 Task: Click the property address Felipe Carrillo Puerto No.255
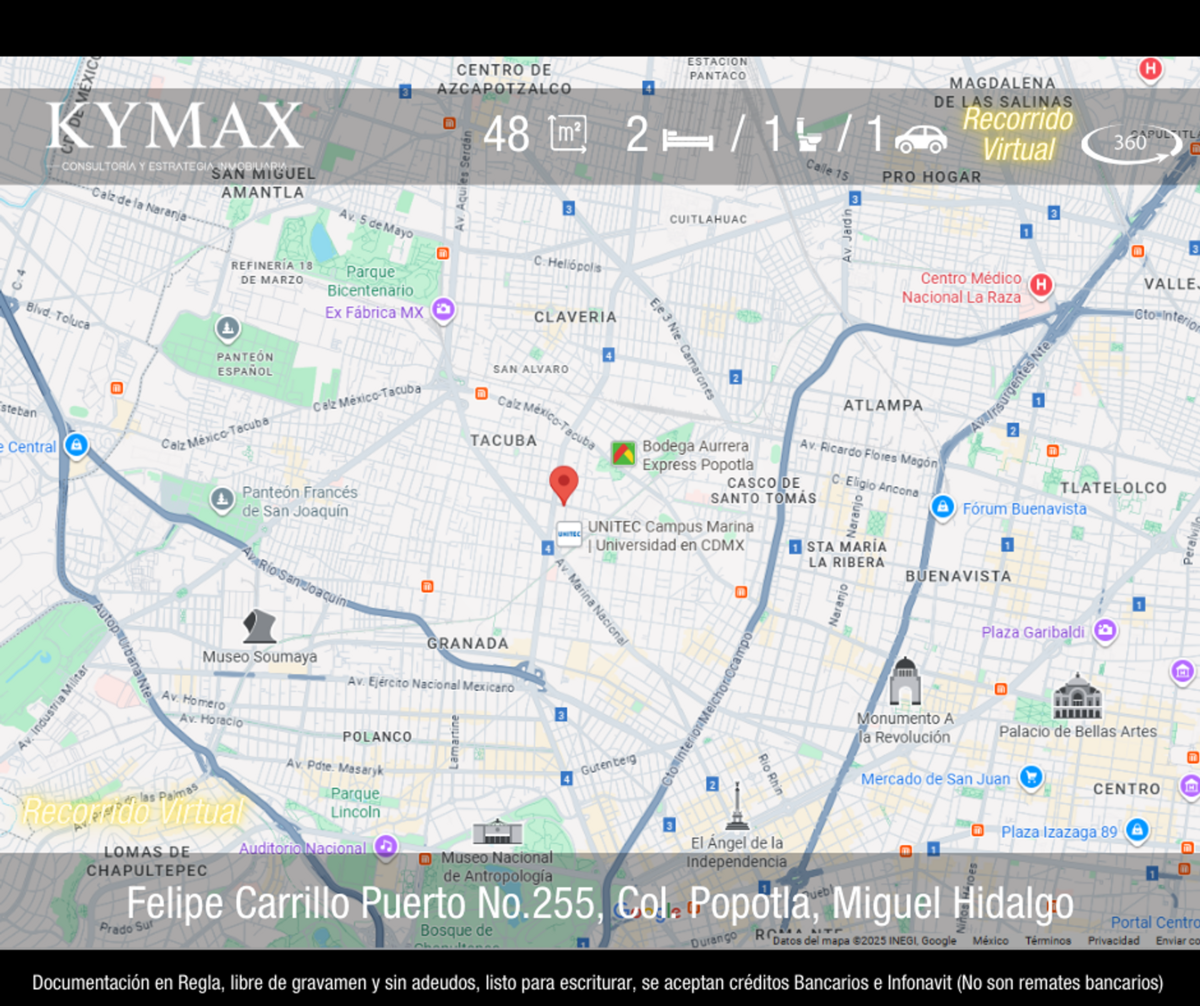(x=600, y=904)
